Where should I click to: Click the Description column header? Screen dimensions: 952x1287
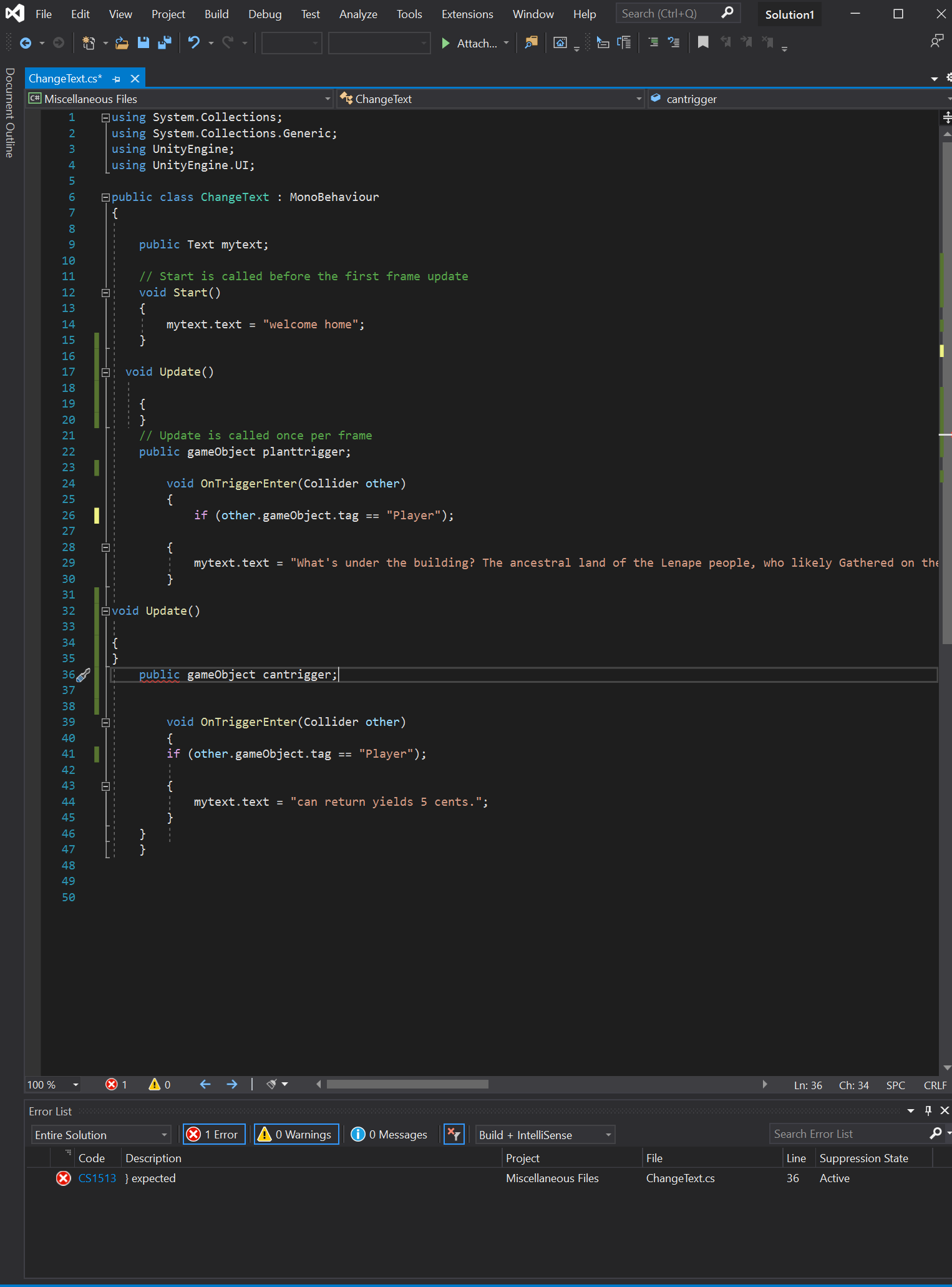(x=153, y=1158)
